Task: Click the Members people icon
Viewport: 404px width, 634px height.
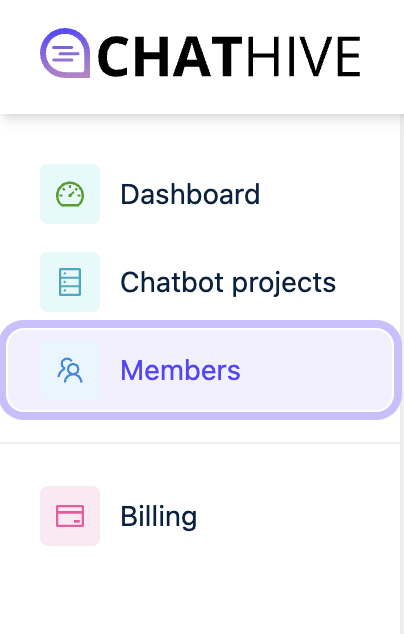Action: (x=70, y=370)
